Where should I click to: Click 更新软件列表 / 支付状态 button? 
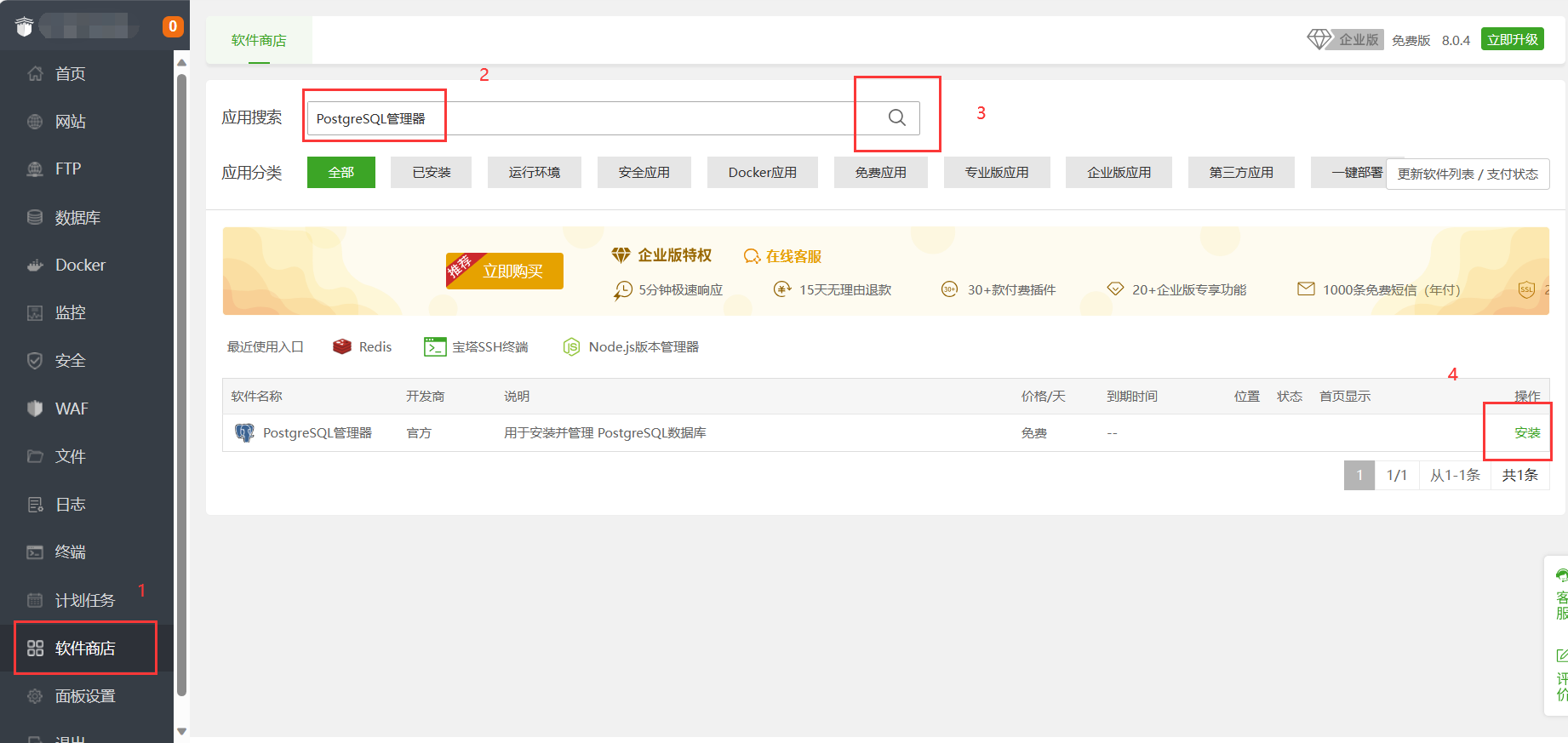[1467, 174]
